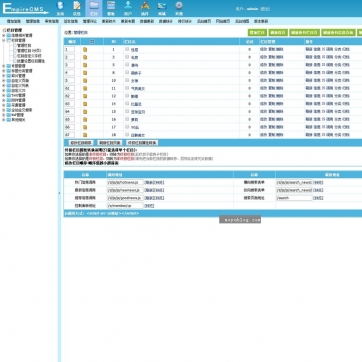
Task: Click the green 增加栏目 button
Action: tap(257, 32)
